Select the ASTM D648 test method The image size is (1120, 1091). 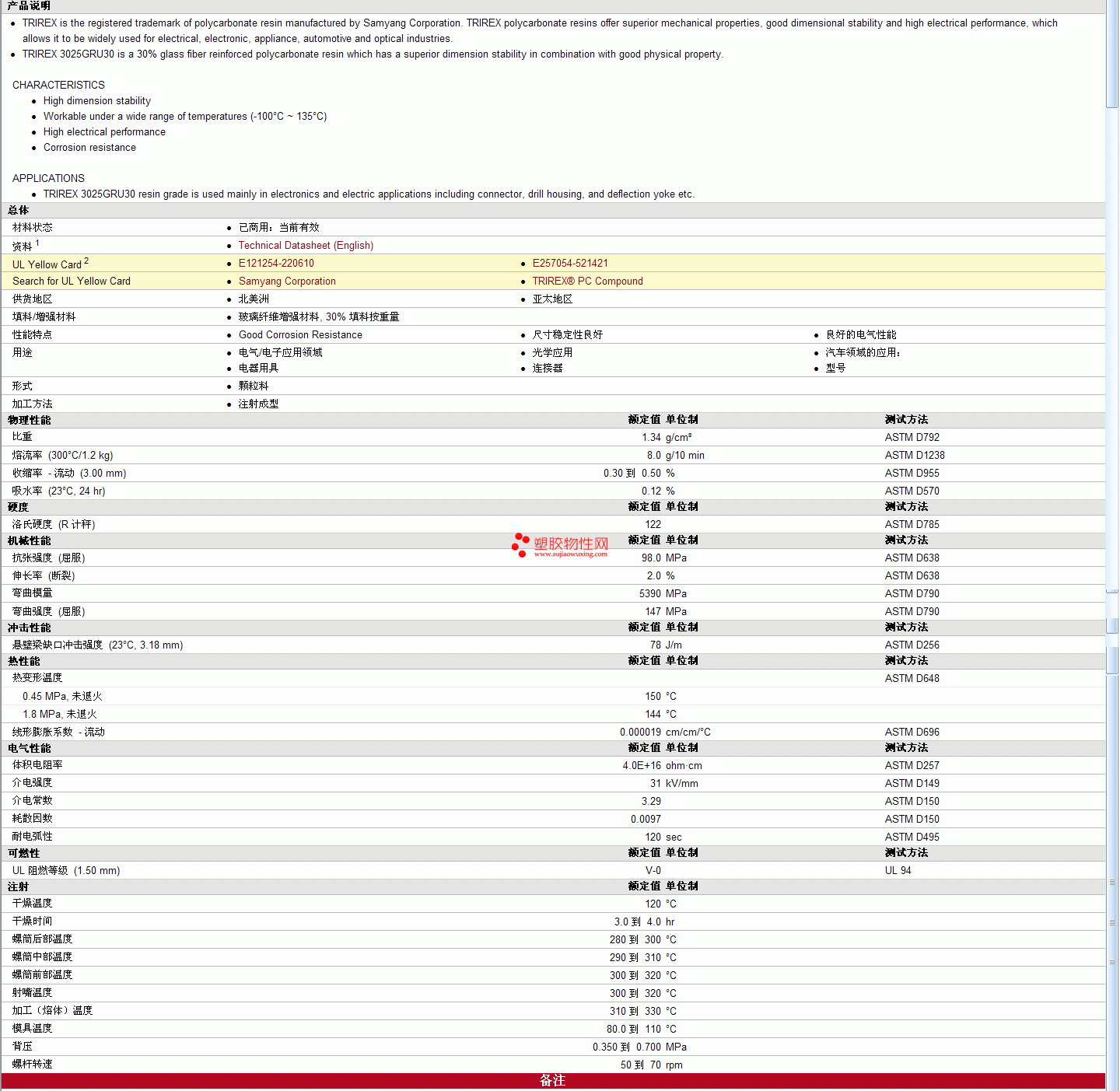tap(912, 679)
